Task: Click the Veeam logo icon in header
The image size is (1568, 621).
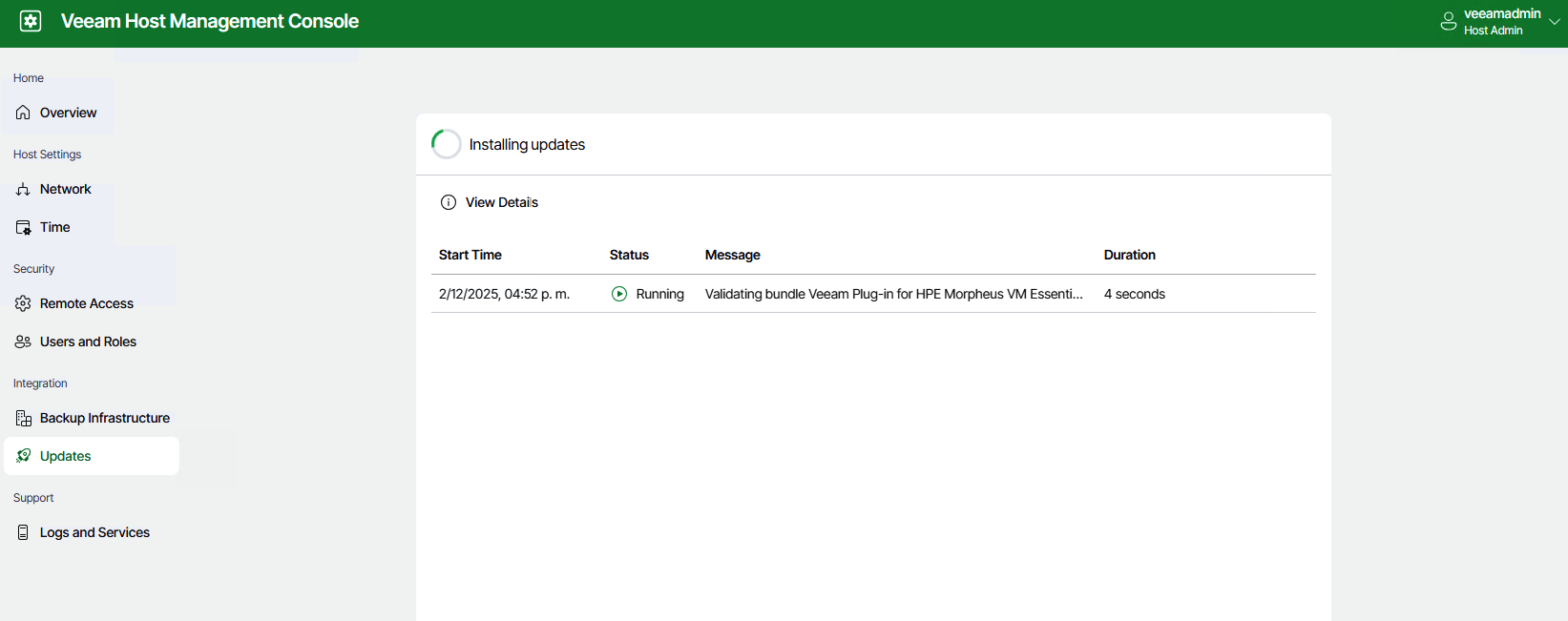Action: tap(31, 21)
